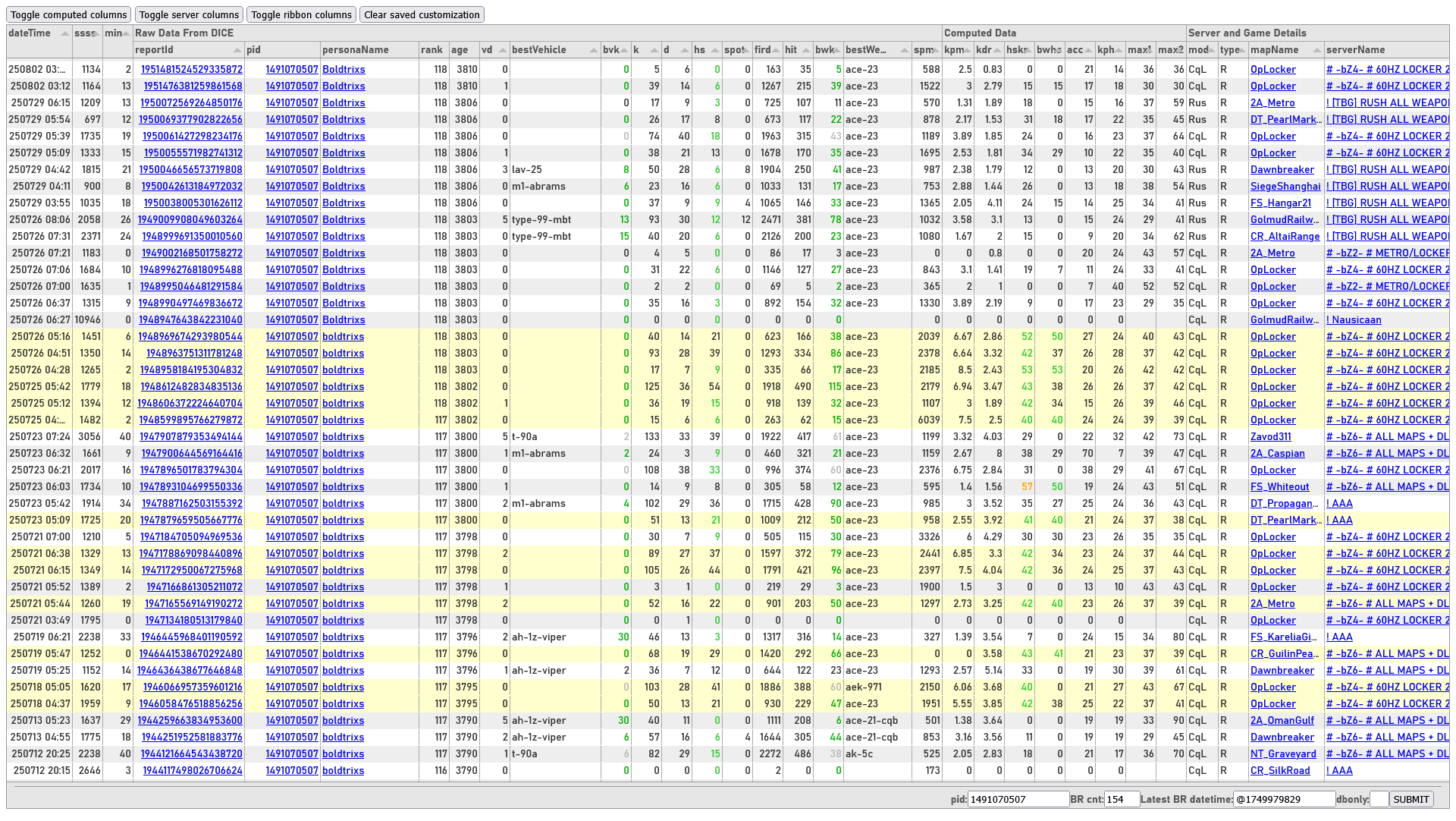Click the BR cnt input field
The width and height of the screenshot is (1456, 821).
(1122, 799)
